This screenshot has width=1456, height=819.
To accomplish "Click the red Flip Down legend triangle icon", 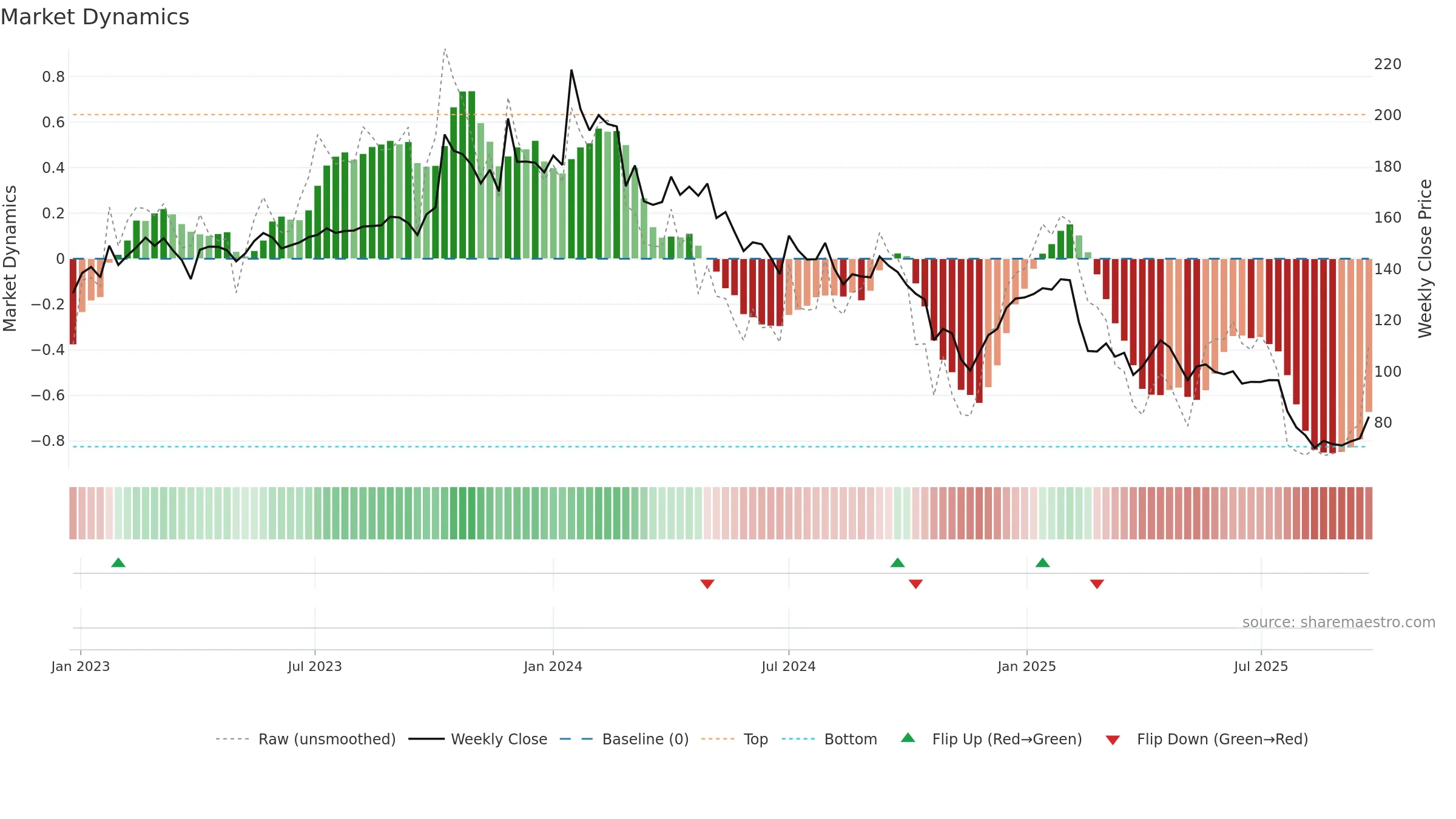I will point(1113,740).
